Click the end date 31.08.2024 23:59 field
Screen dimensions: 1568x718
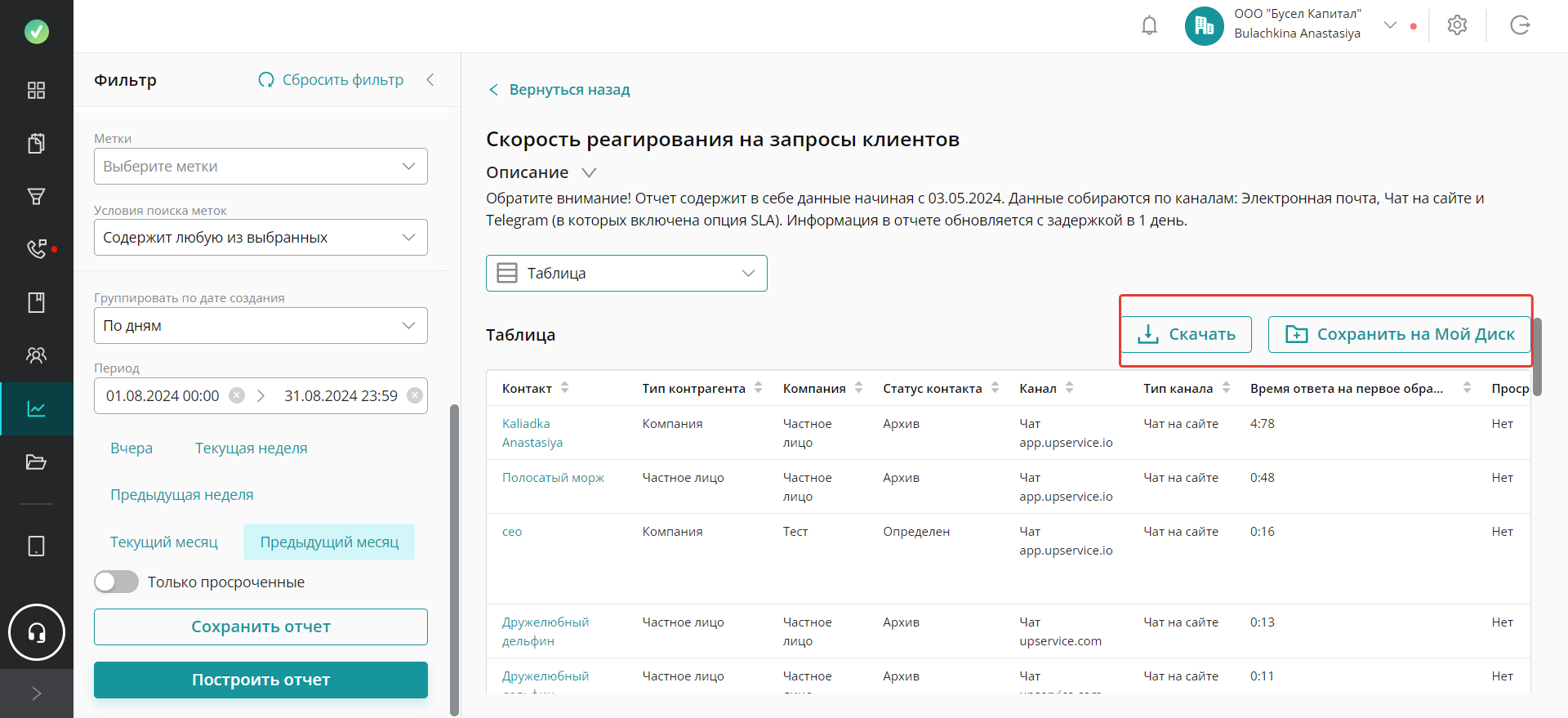click(341, 395)
